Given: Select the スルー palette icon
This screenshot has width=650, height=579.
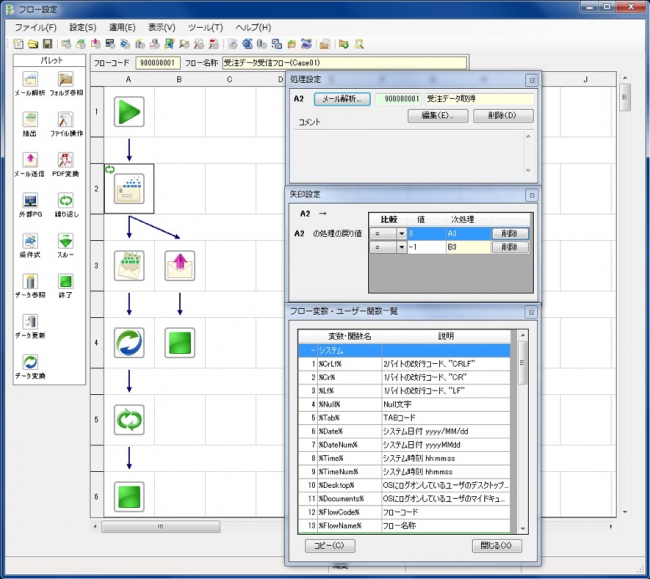Looking at the screenshot, I should pos(66,242).
